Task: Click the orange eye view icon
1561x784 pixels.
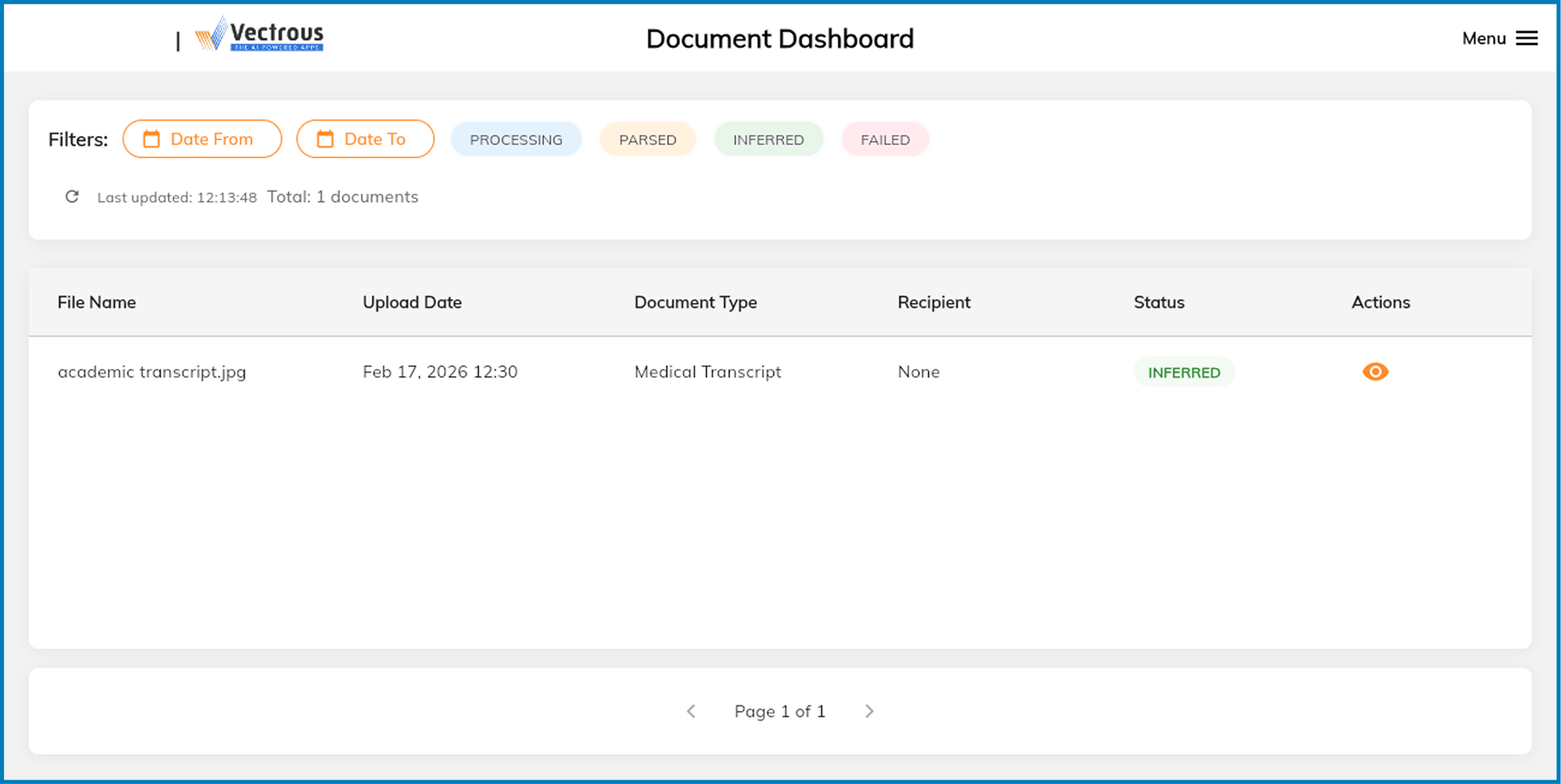Action: coord(1375,372)
